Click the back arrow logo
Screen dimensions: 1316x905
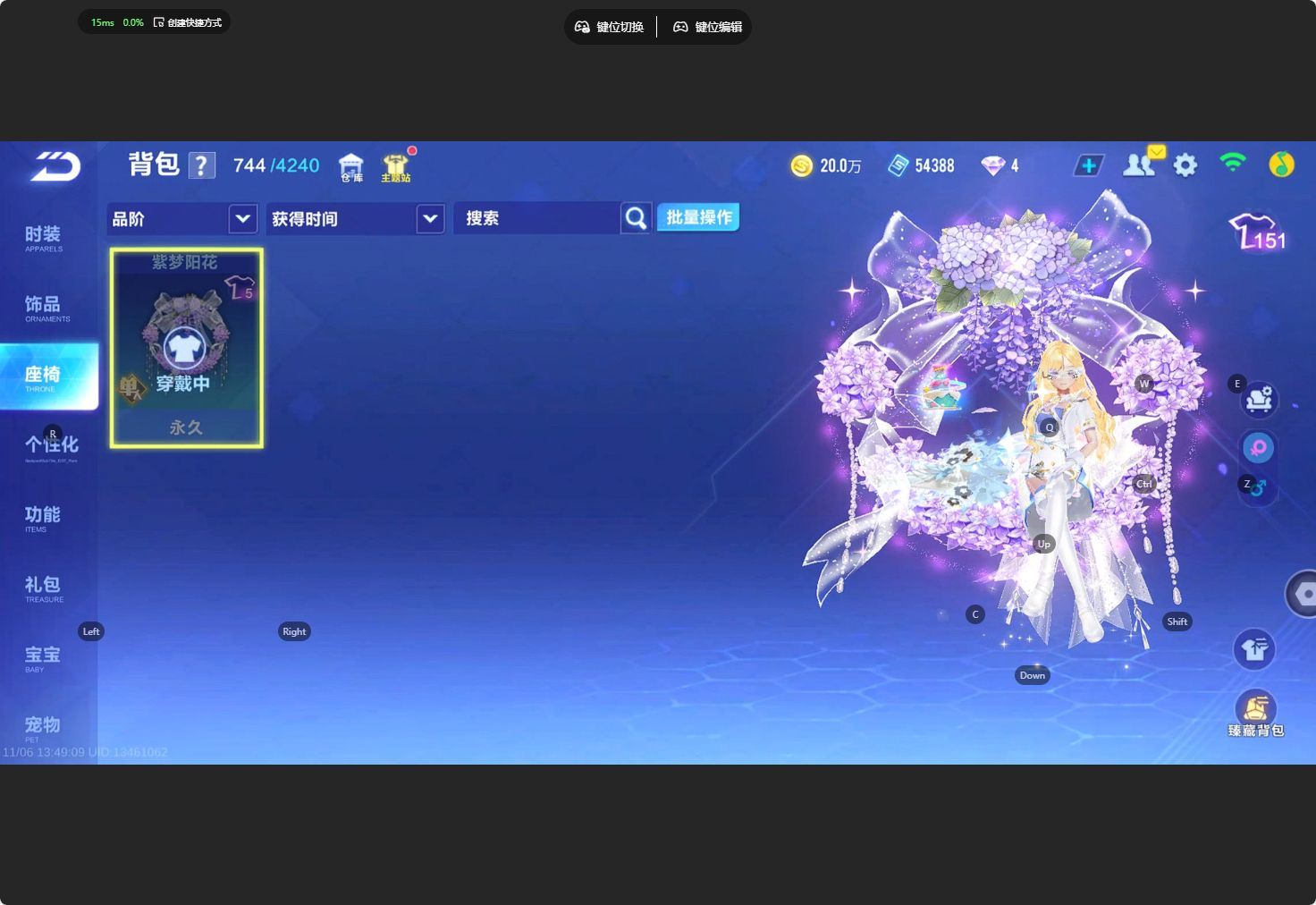pos(55,166)
